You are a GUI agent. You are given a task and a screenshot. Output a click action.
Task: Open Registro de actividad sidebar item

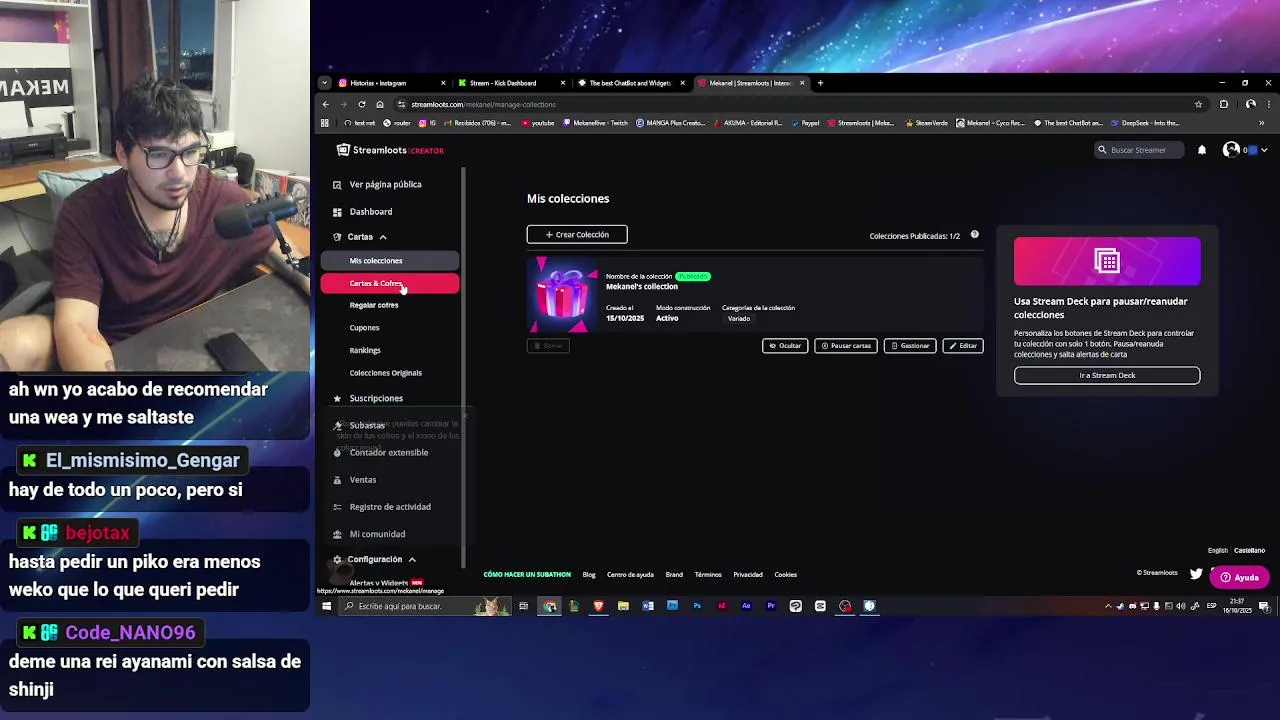tap(390, 507)
